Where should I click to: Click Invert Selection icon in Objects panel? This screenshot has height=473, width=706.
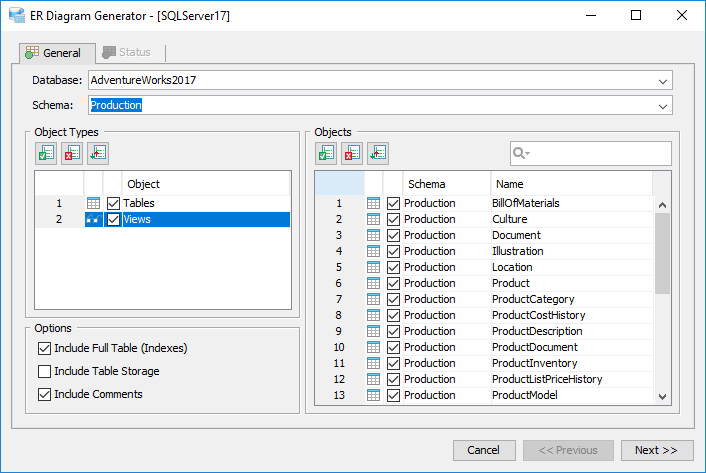(x=377, y=153)
